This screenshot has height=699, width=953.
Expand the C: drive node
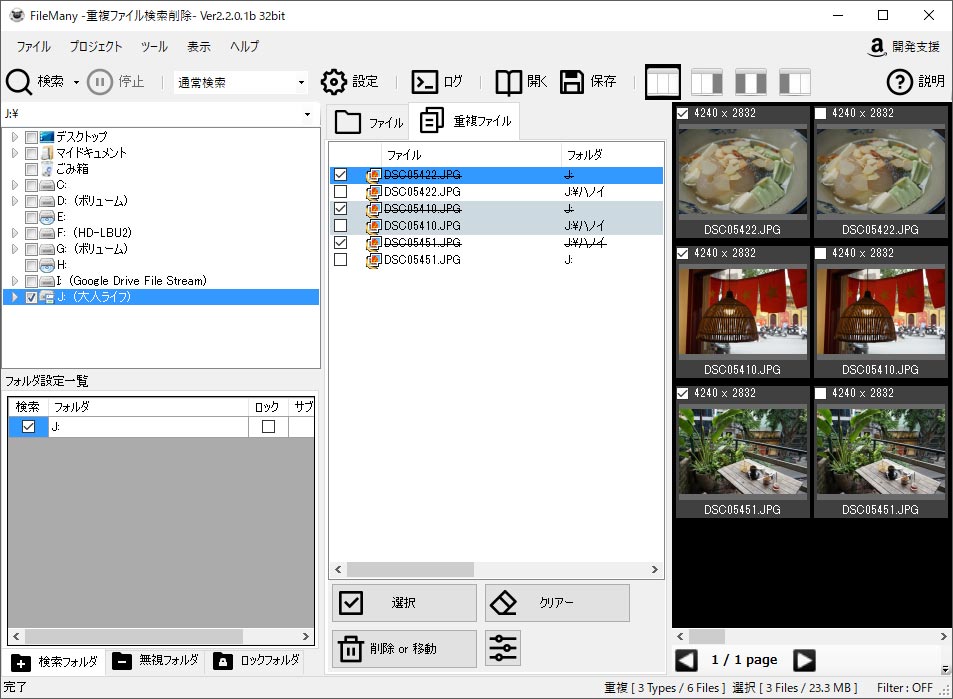click(x=15, y=185)
